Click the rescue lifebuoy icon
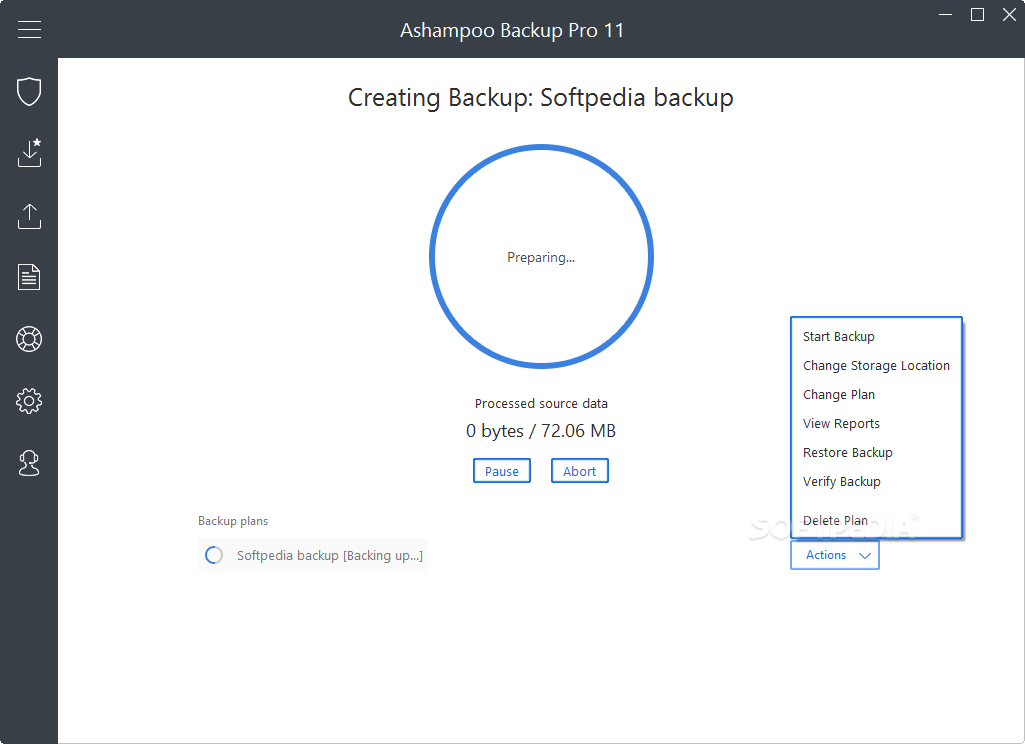The width and height of the screenshot is (1025, 744). (x=29, y=339)
